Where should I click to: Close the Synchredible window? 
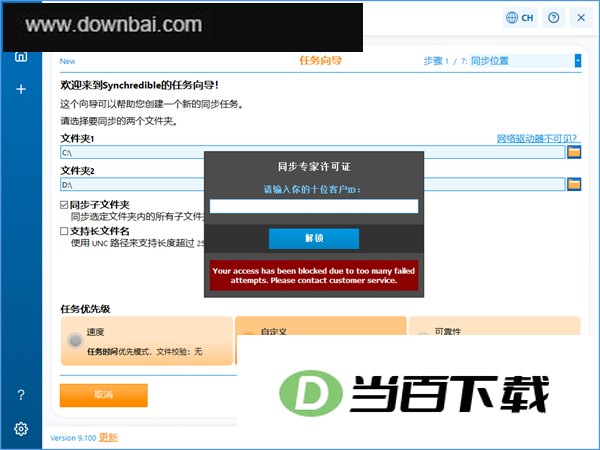coord(581,18)
